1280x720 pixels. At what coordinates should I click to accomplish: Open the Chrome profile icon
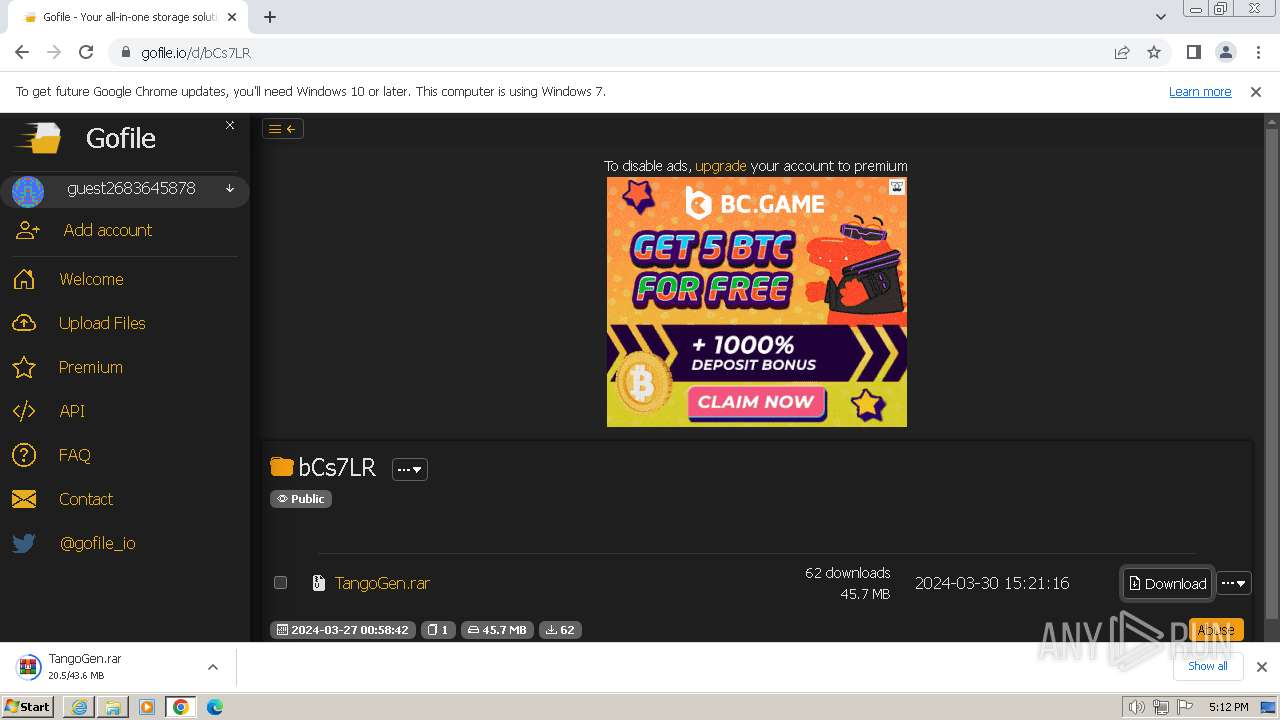(x=1226, y=52)
